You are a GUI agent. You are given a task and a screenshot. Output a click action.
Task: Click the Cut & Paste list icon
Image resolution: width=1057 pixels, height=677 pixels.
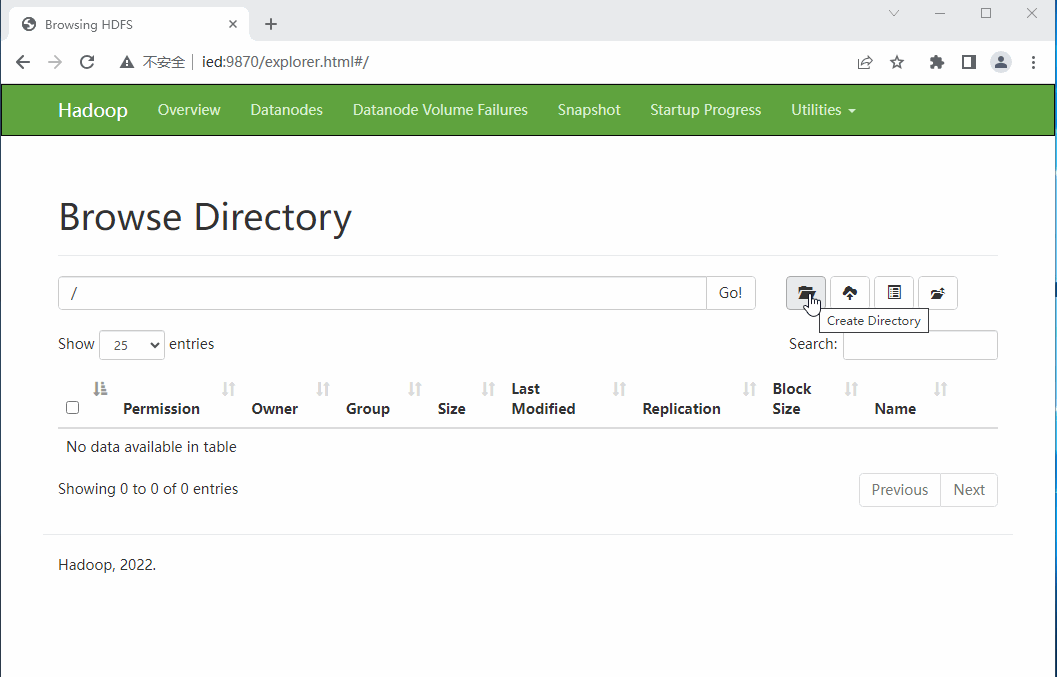[x=894, y=293]
